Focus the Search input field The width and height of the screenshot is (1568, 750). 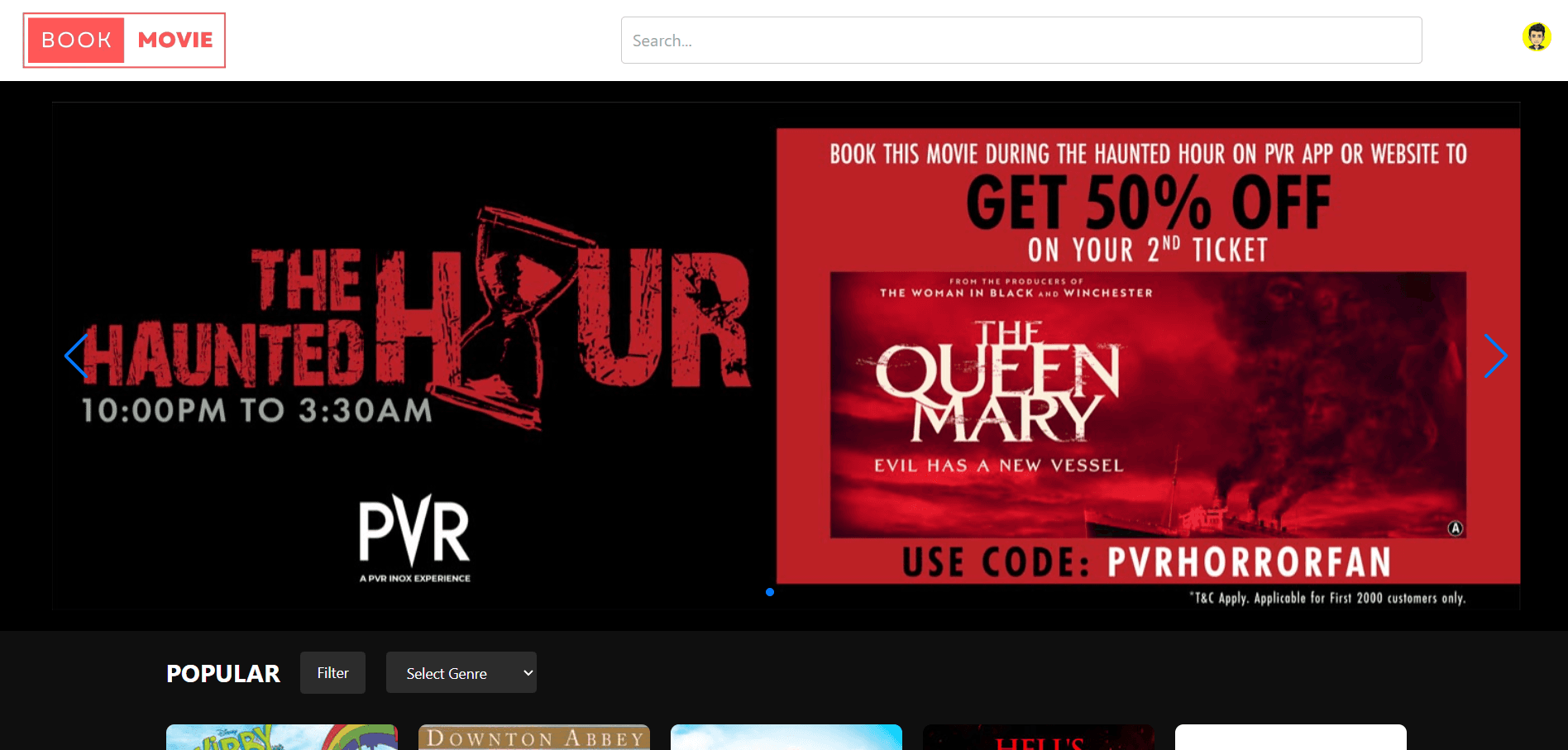pos(1021,41)
